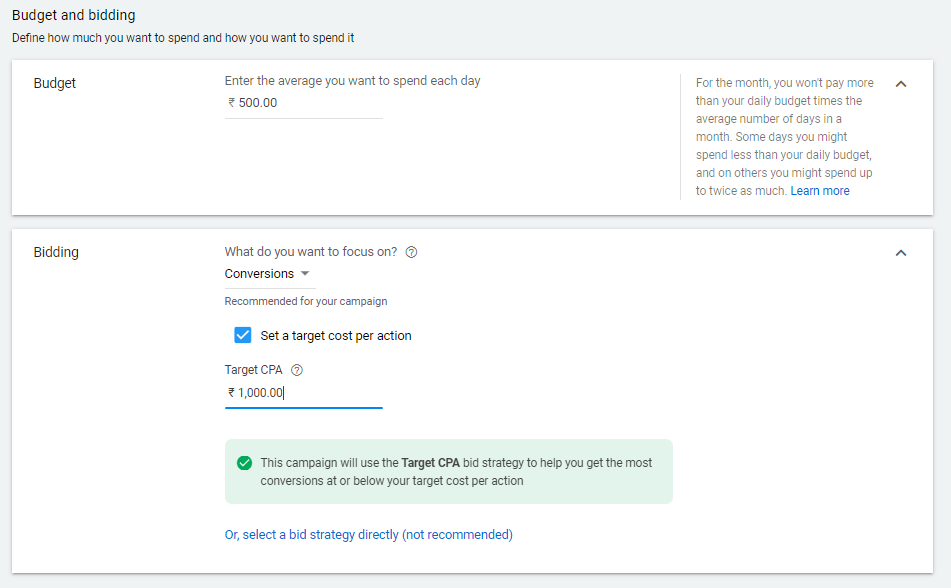
Task: Choose "Or, select a bid strategy directly" link
Action: 368,535
